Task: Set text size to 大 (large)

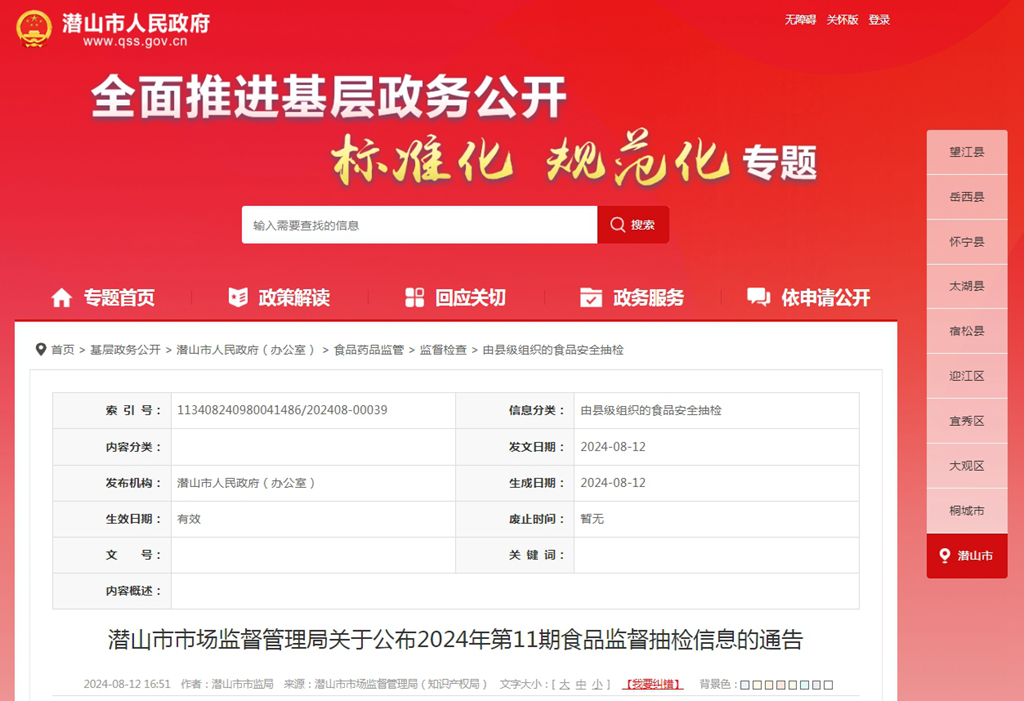Action: click(x=564, y=685)
